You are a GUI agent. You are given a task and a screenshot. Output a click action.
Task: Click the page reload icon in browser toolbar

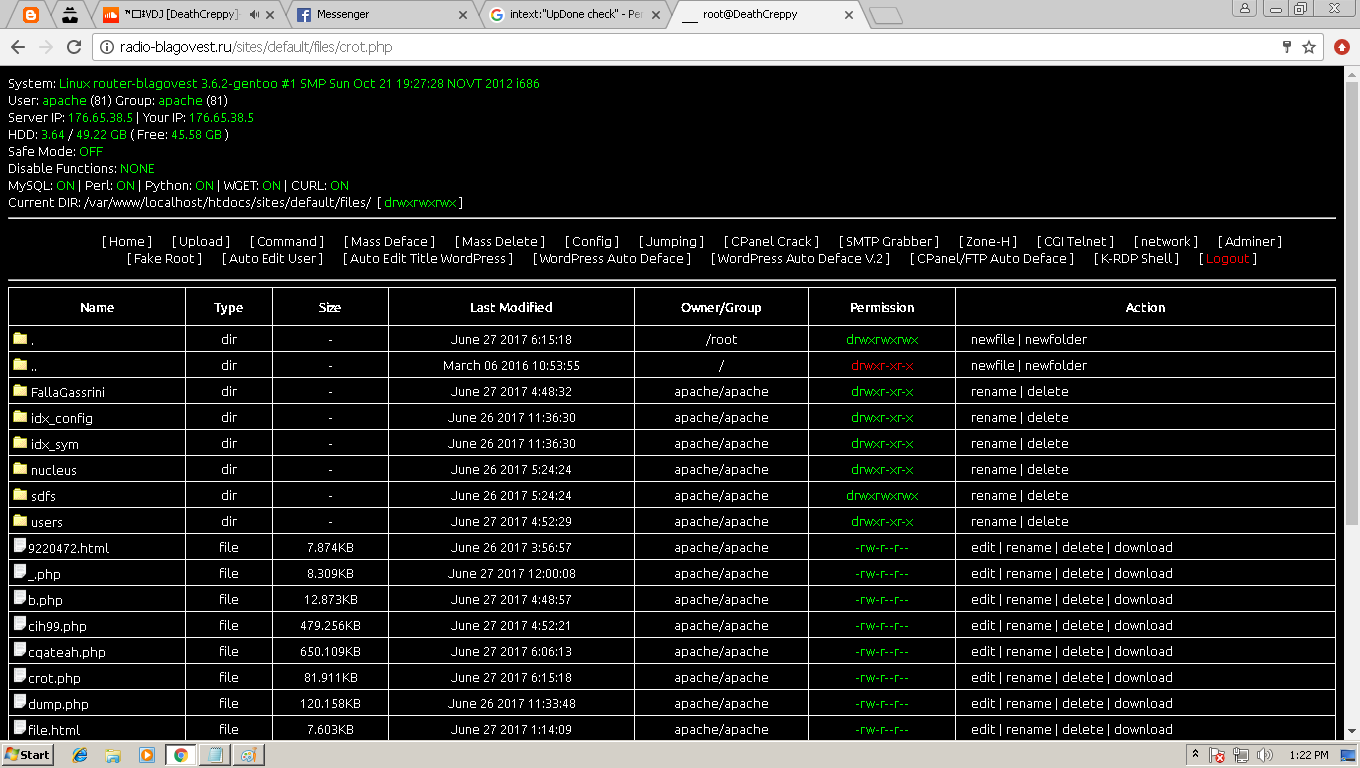(x=75, y=46)
